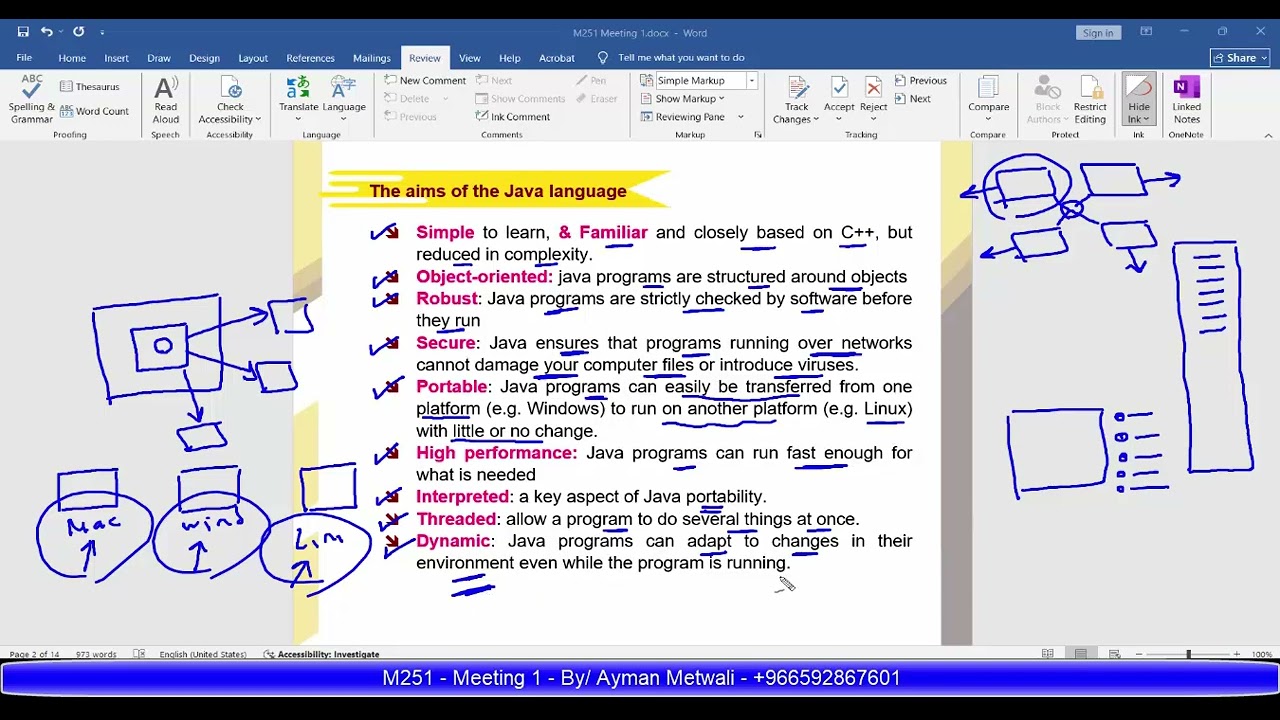
Task: Redo the last action
Action: (78, 32)
